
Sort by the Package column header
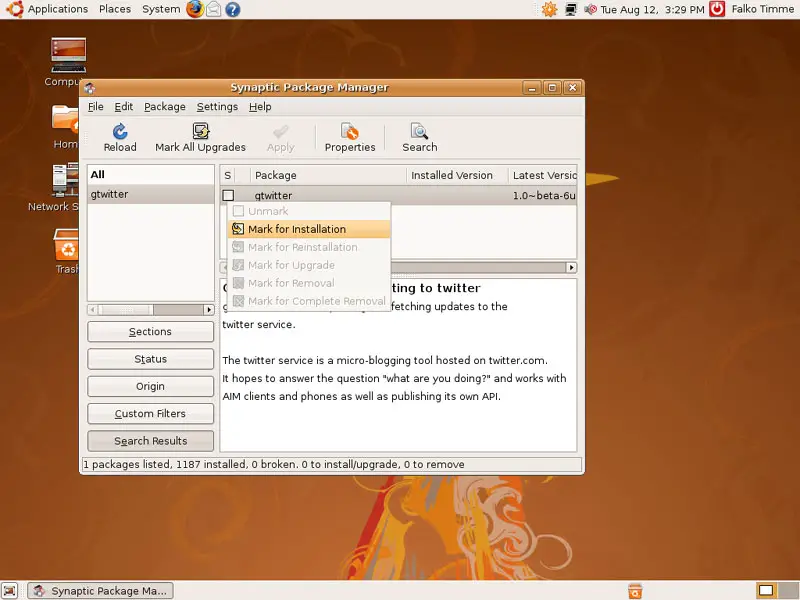click(328, 175)
